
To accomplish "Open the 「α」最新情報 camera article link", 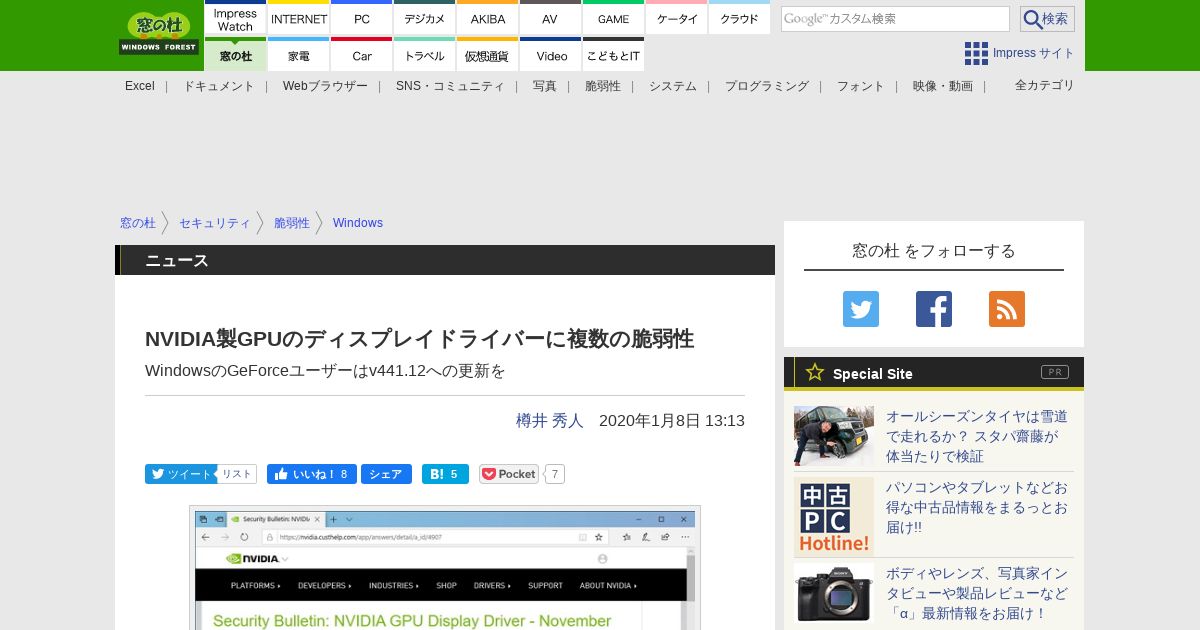I will point(977,593).
